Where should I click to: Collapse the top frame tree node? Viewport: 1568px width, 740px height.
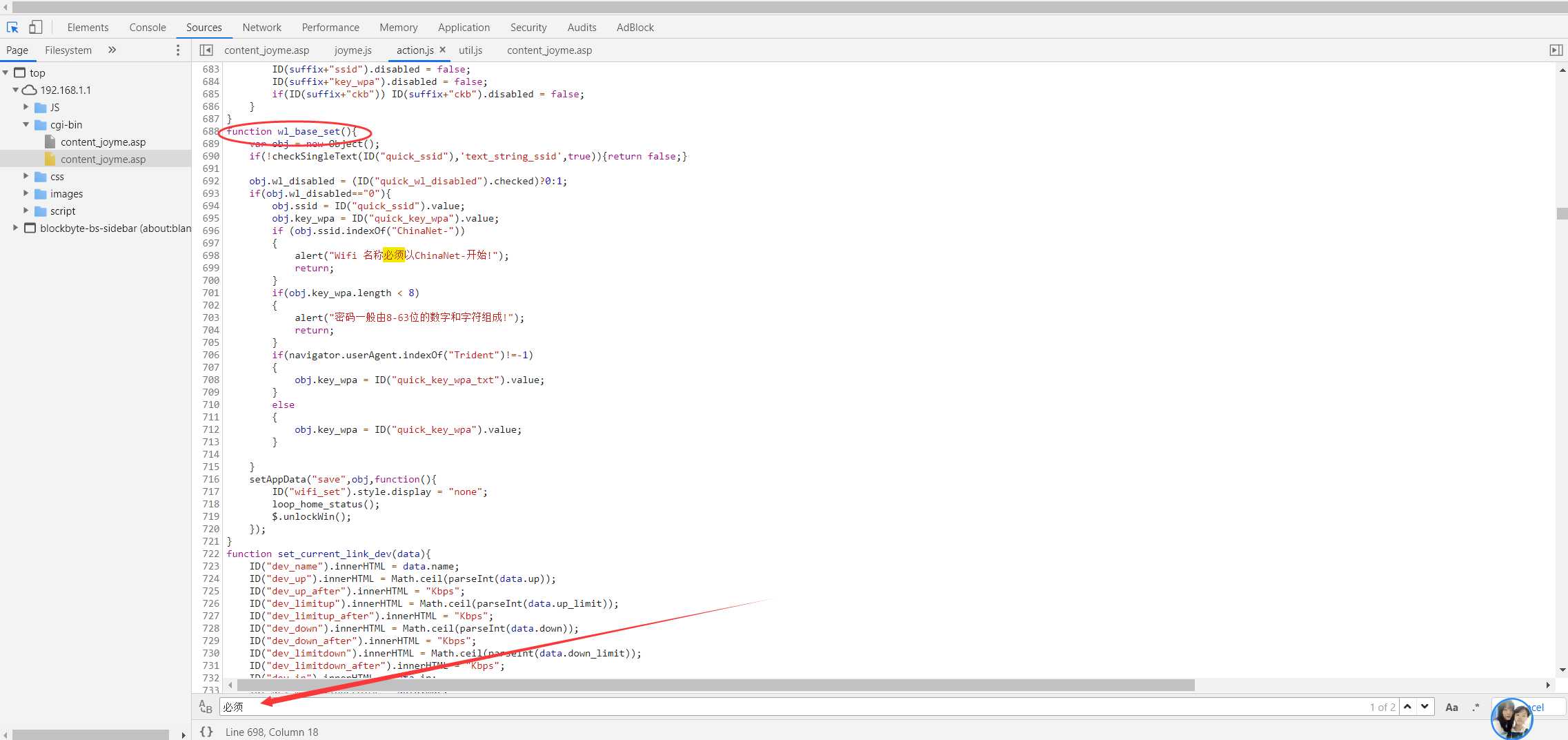coord(6,72)
